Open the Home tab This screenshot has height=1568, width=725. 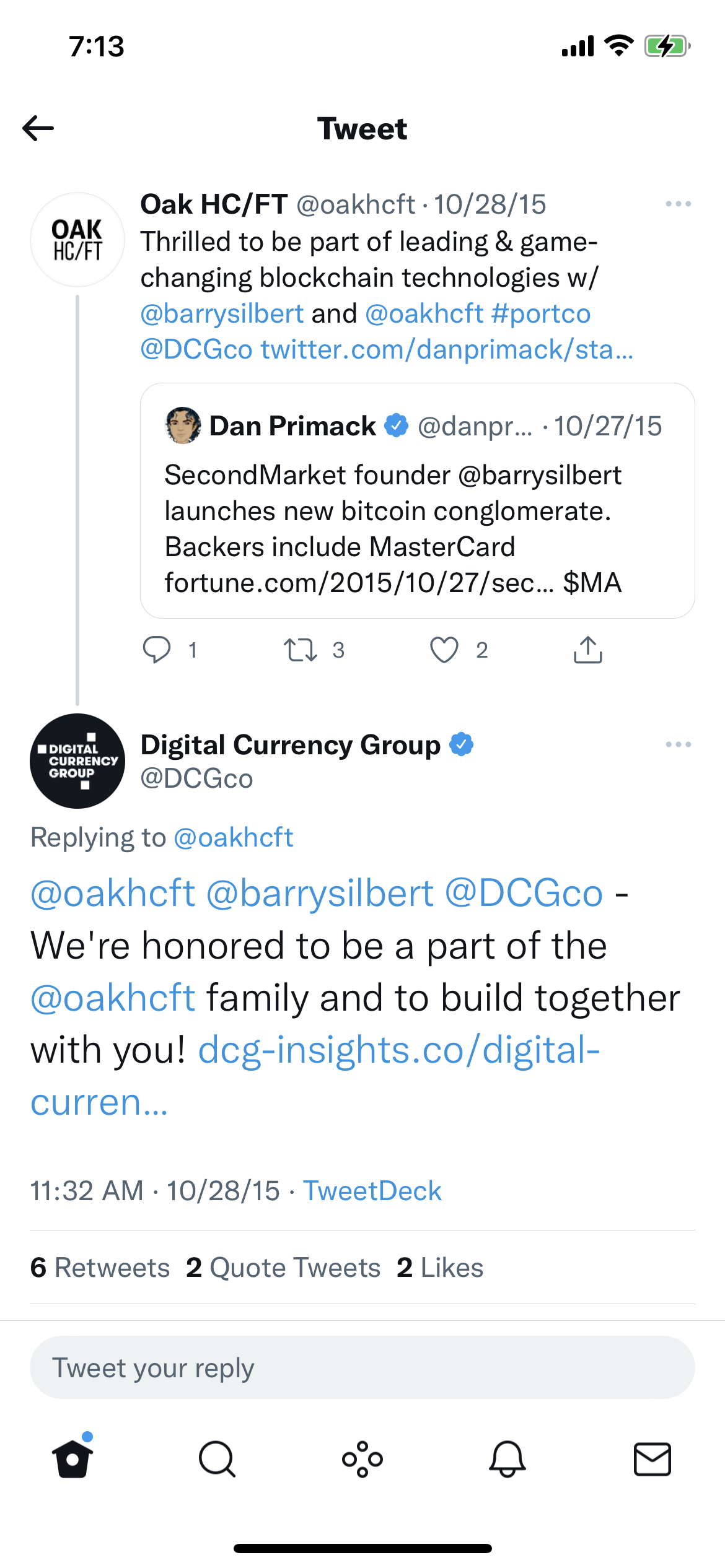(x=72, y=1459)
